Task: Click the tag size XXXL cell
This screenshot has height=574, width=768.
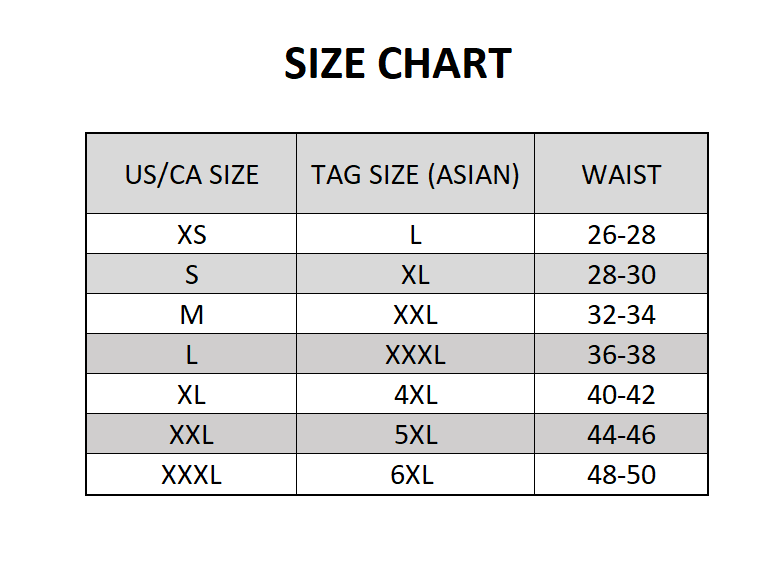Action: point(415,354)
